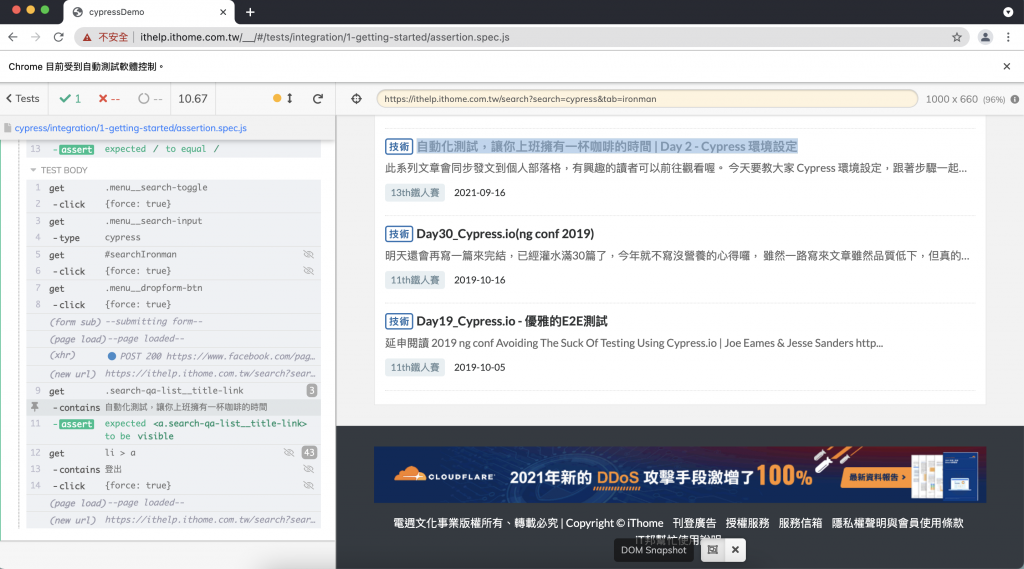Viewport: 1024px width, 569px height.
Task: Click the Cypress app URL field
Action: (647, 99)
